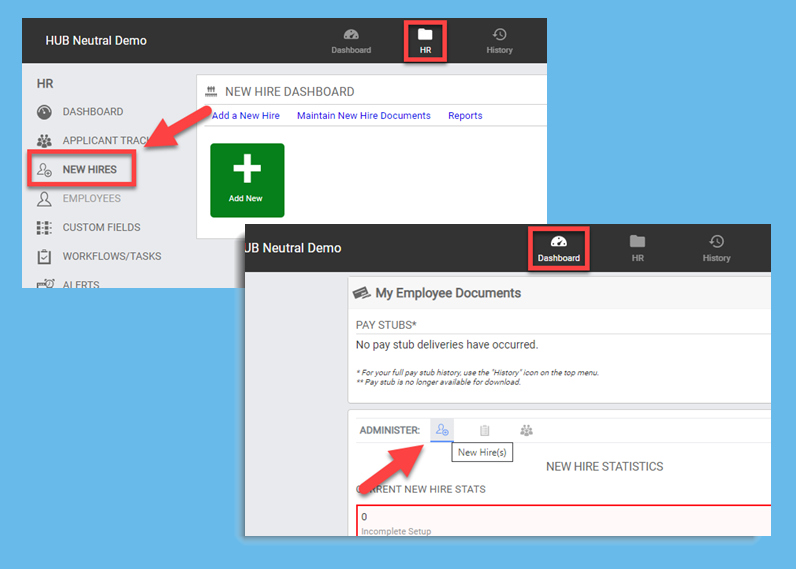Open the red-outlined Dashboard tab in lower window
This screenshot has width=796, height=569.
(x=558, y=248)
